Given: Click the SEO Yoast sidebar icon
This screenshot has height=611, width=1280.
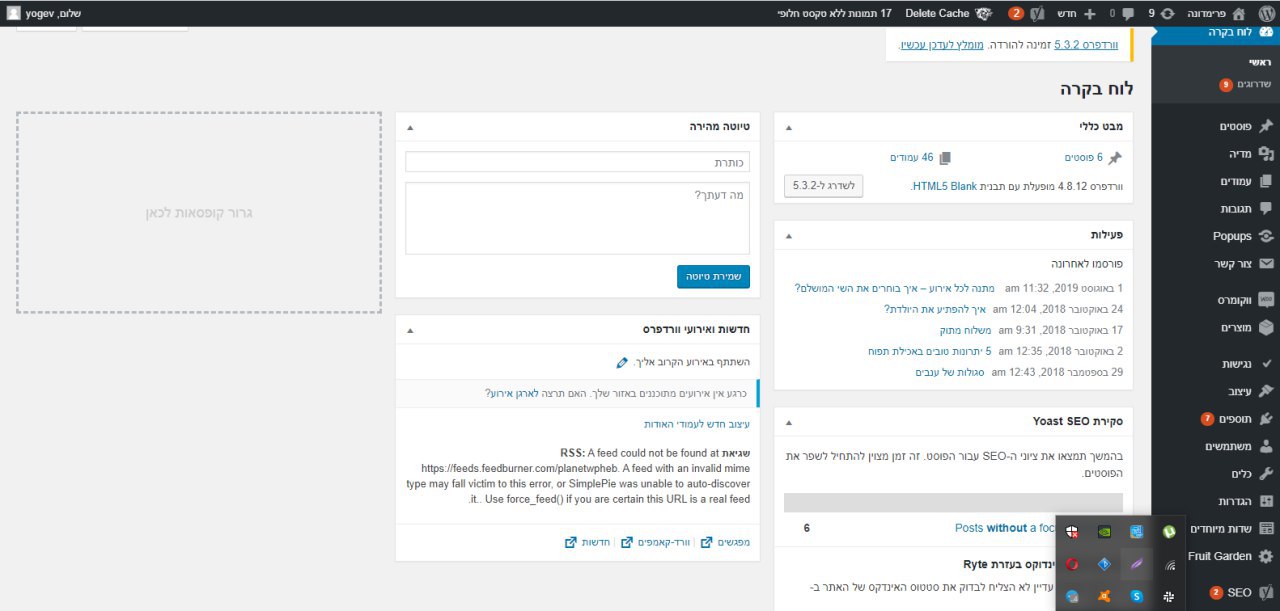Looking at the screenshot, I should pos(1266,592).
